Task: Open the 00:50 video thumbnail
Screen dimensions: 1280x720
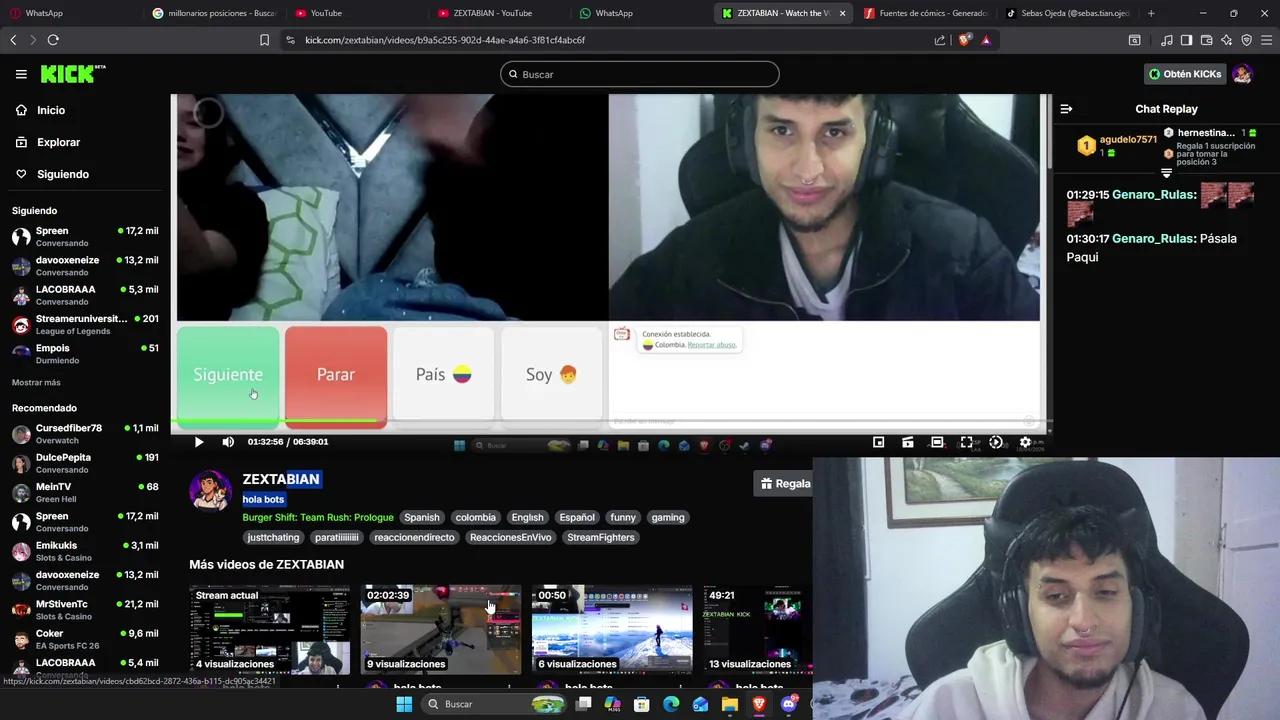Action: coord(612,630)
